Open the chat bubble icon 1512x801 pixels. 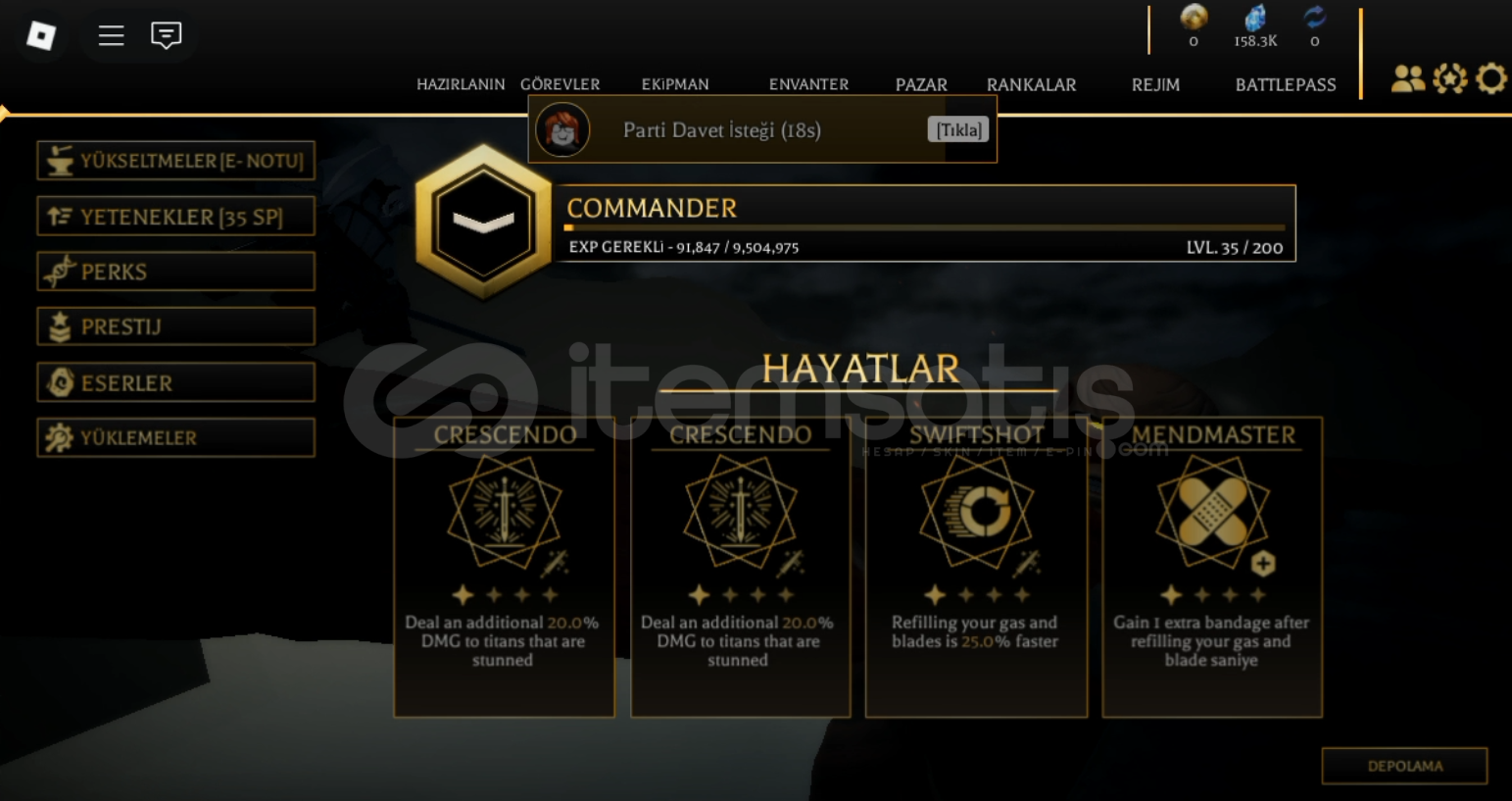167,35
